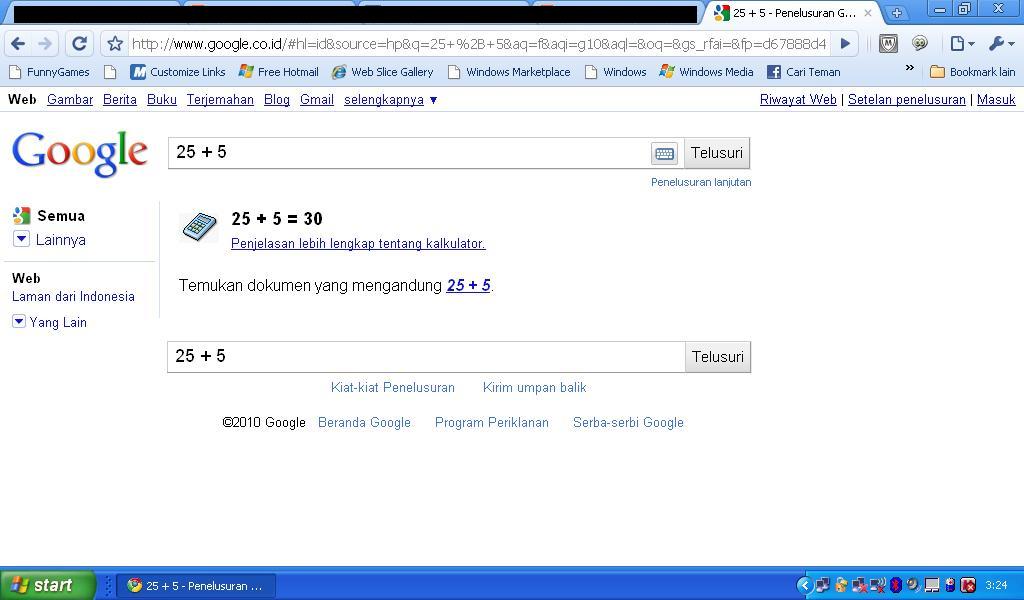Select the Web tab in Google navigation
This screenshot has width=1024, height=600.
22,99
